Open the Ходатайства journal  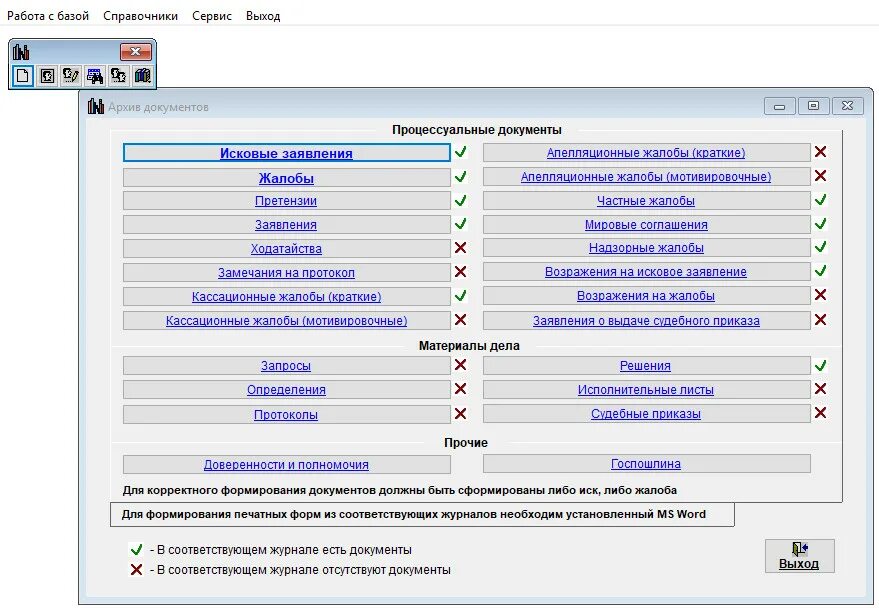pos(286,249)
